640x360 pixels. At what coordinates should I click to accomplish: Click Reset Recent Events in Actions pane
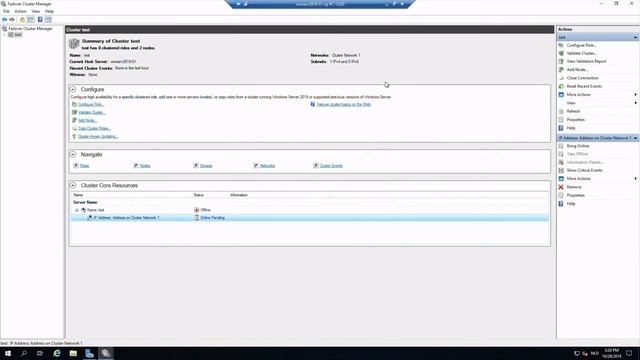pyautogui.click(x=584, y=87)
